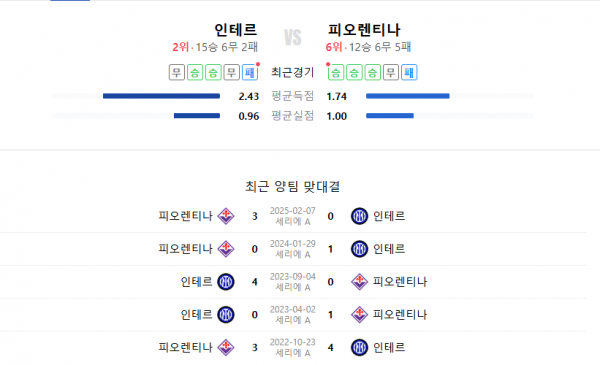Click Fiorentina crest in the 2023-09-04 match row
600x365 pixels.
click(x=359, y=282)
